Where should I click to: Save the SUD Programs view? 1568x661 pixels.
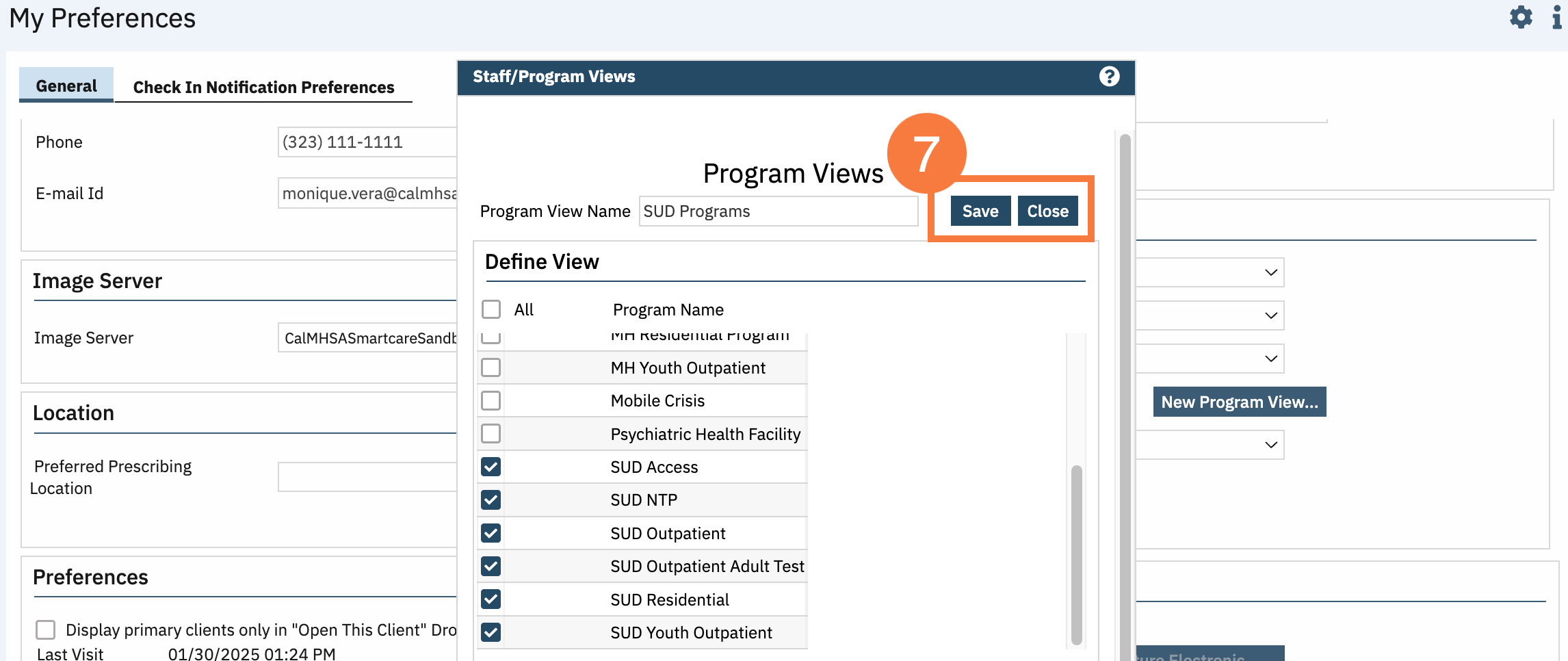click(980, 211)
